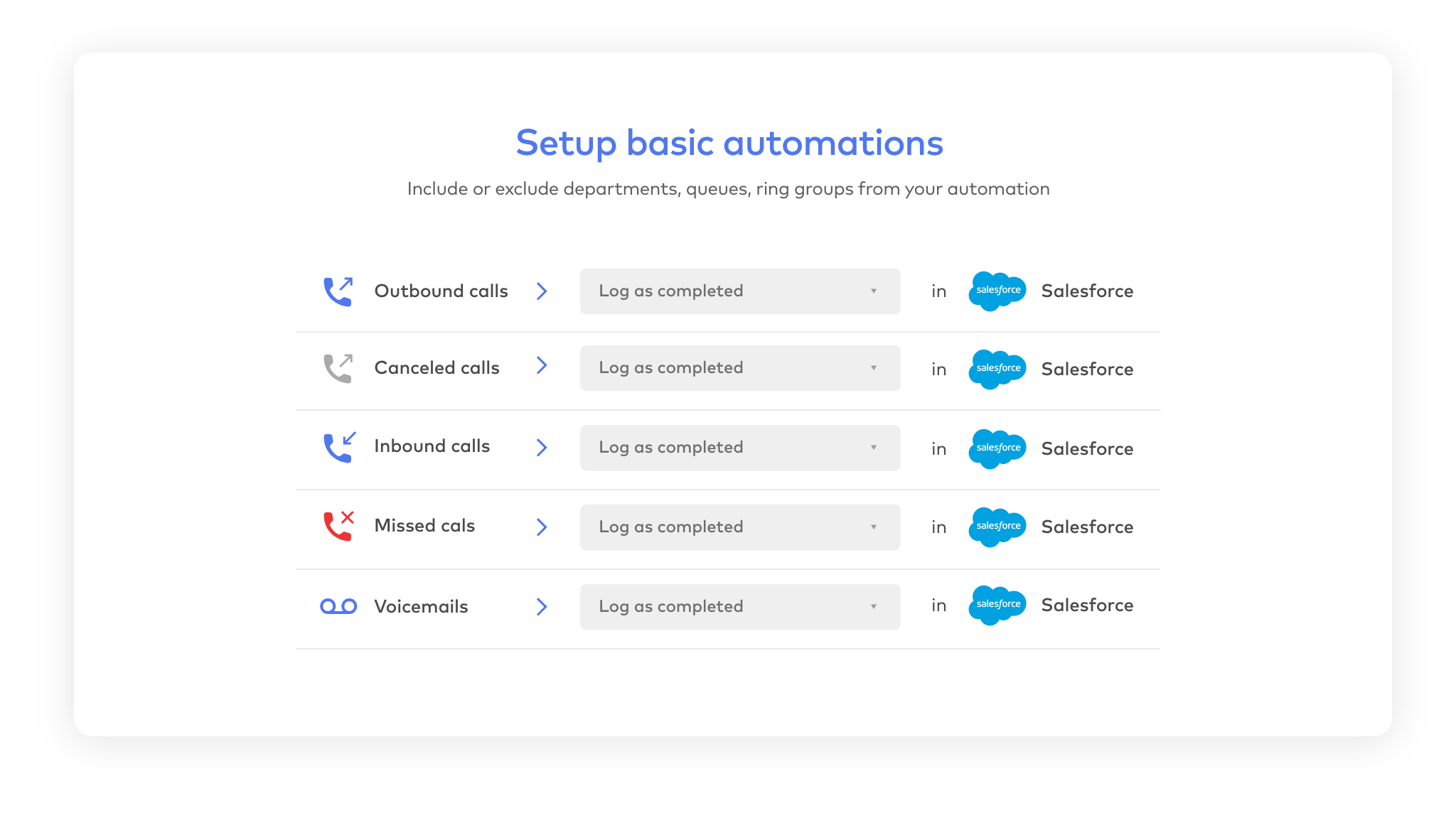Click chevron arrow next to Outbound calls

[x=542, y=291]
